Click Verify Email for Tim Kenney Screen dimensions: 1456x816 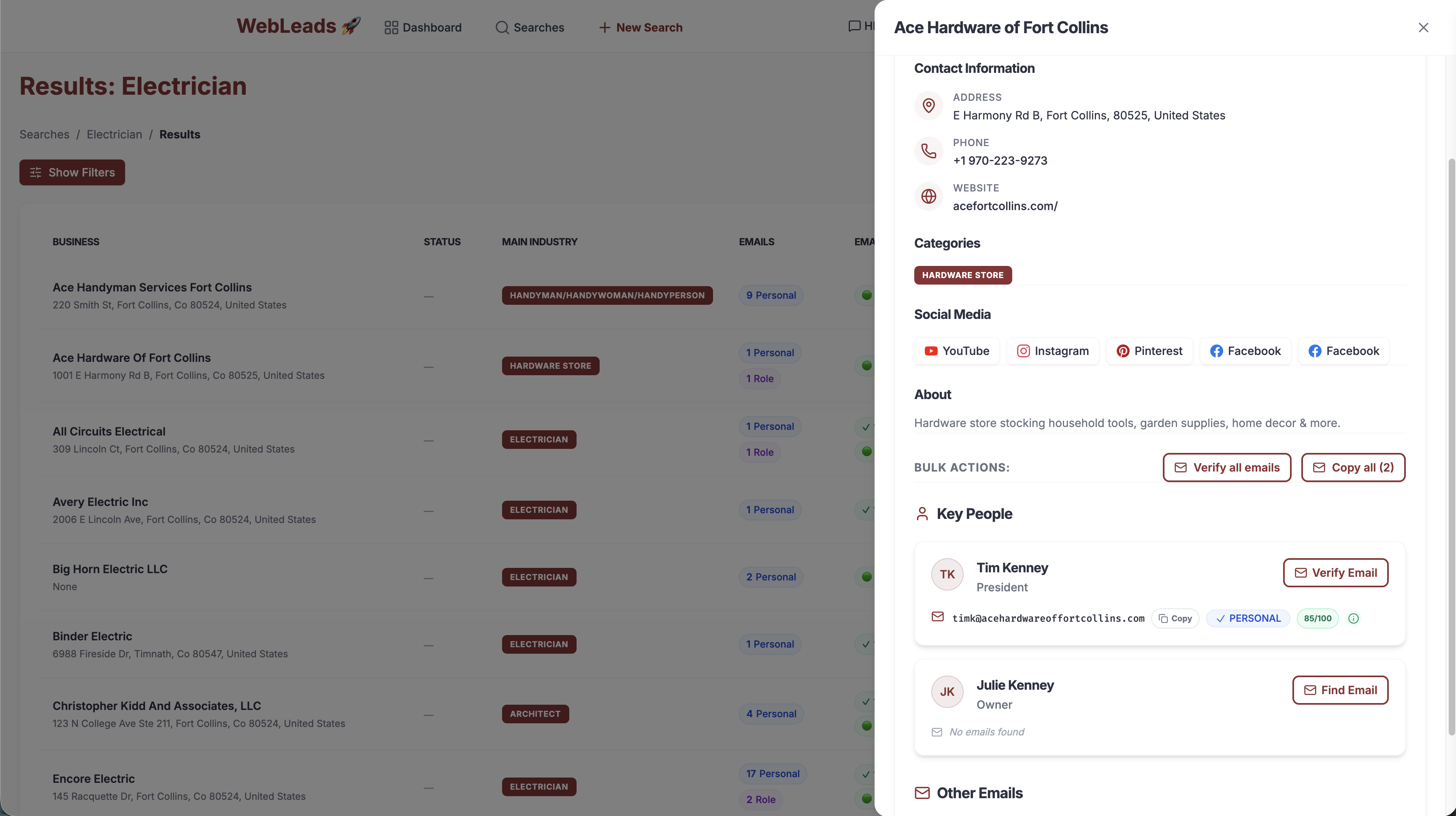1335,572
